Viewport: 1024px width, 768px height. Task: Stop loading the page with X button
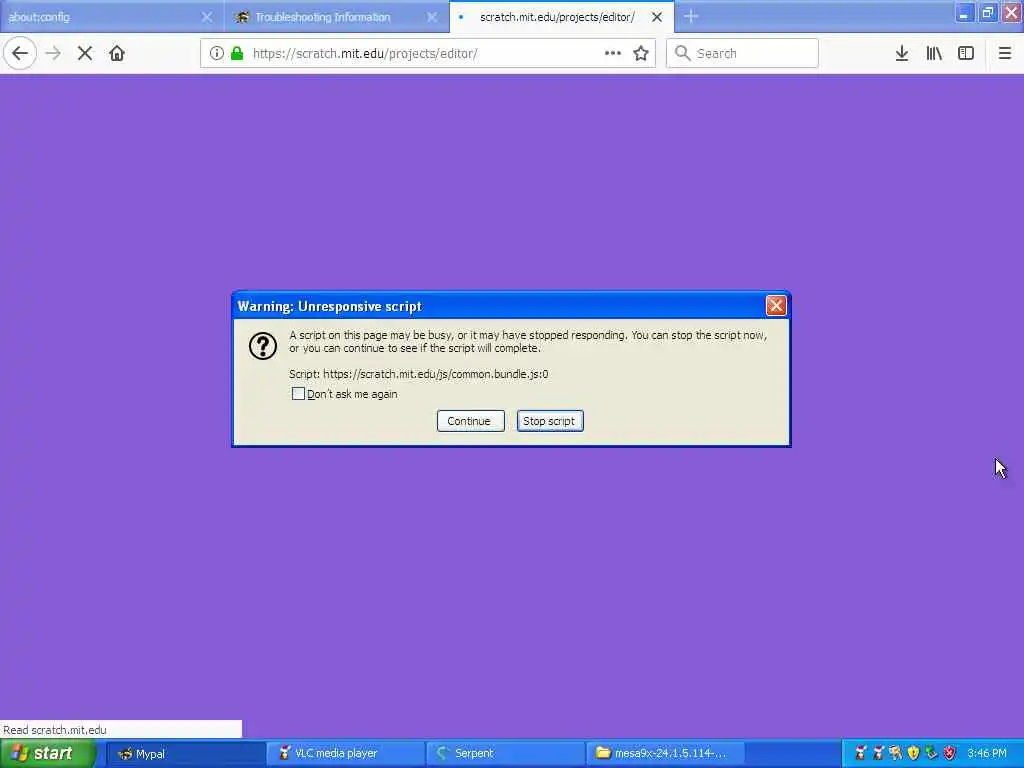85,53
